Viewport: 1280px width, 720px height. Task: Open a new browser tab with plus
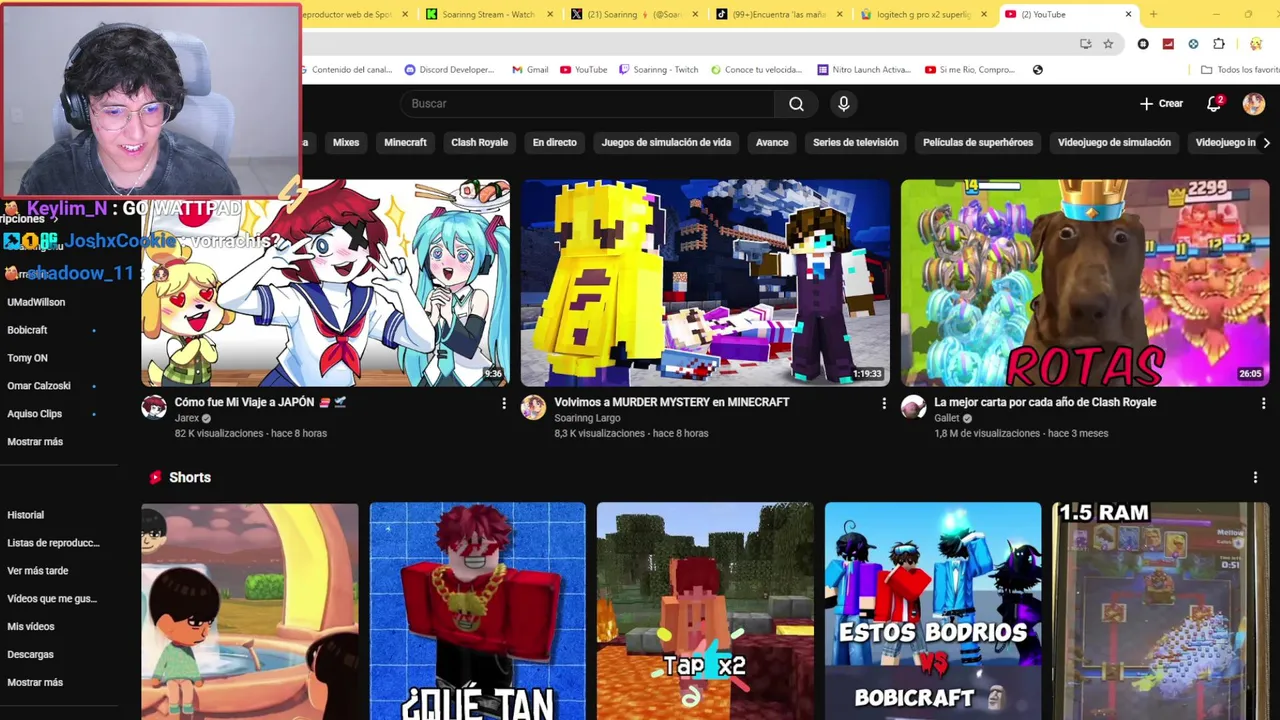pyautogui.click(x=1153, y=14)
